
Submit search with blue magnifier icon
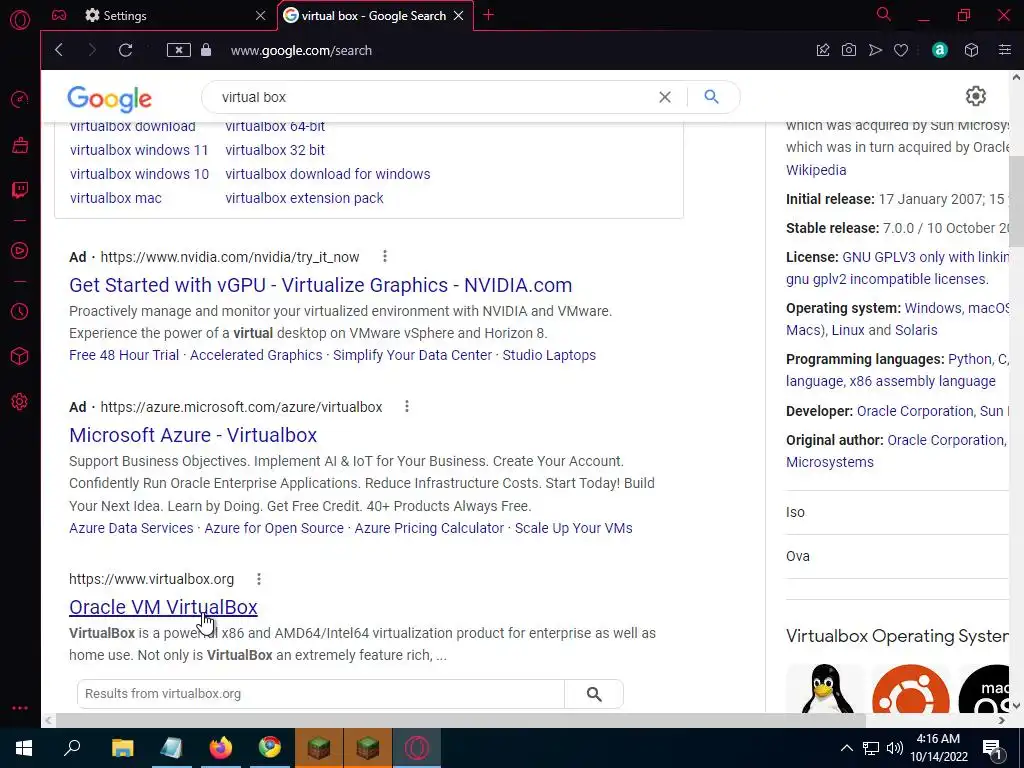[711, 97]
